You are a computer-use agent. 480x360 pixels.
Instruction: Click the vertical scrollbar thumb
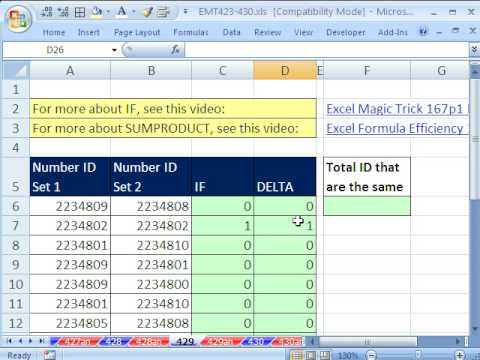click(x=474, y=140)
